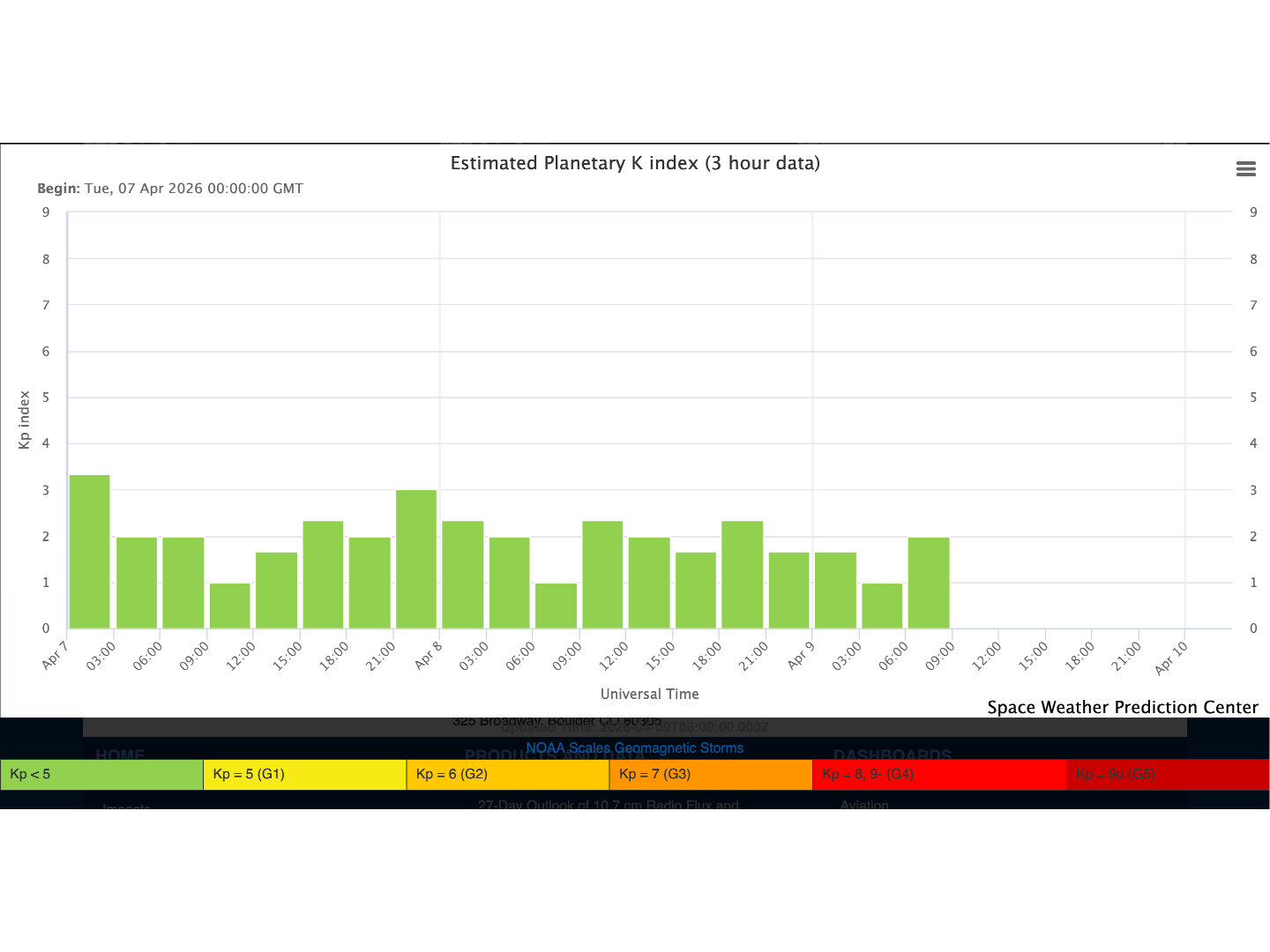Select the Apr 9 03:00 bar
This screenshot has width=1270, height=952.
click(882, 606)
